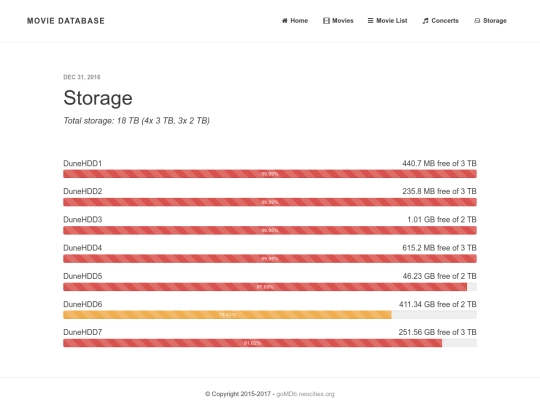Click the DuneHDD5 drive label
Viewport: 540px width, 405px height.
83,276
